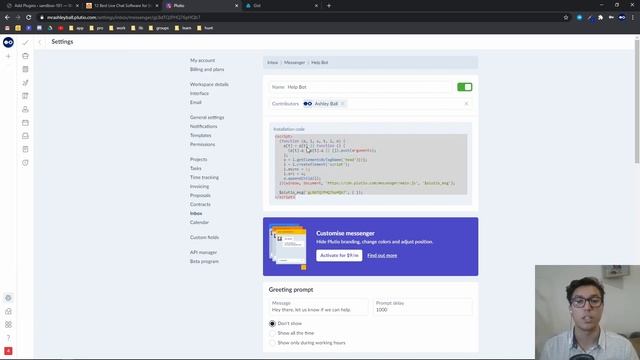Click the plus icon under the logo
The height and width of the screenshot is (360, 640).
coord(8,56)
